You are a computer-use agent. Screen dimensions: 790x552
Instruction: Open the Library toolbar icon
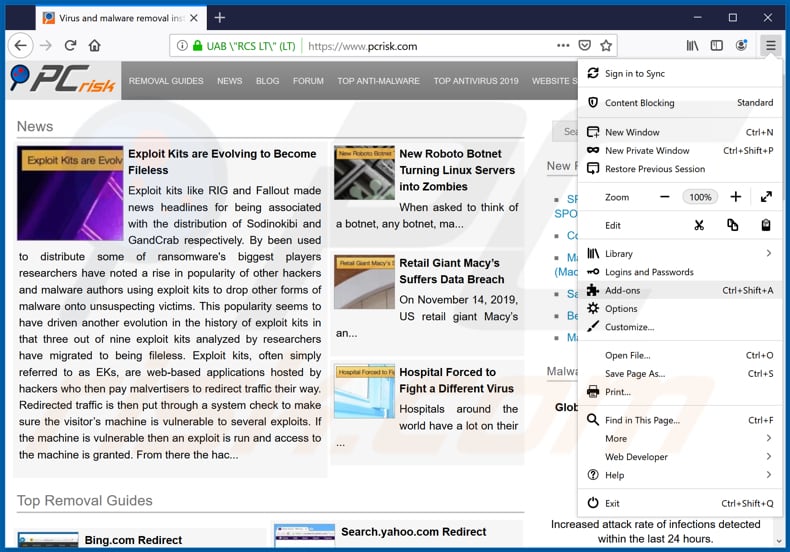tap(692, 46)
